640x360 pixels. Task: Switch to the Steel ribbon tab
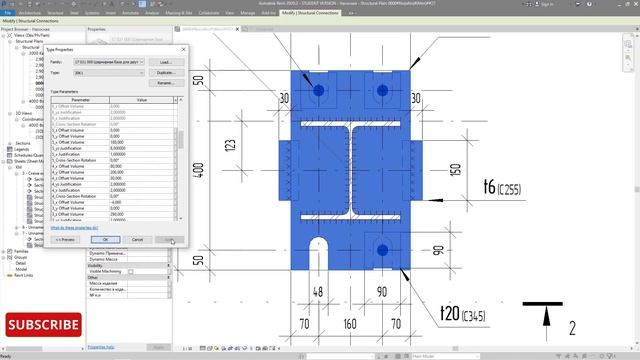coord(74,13)
